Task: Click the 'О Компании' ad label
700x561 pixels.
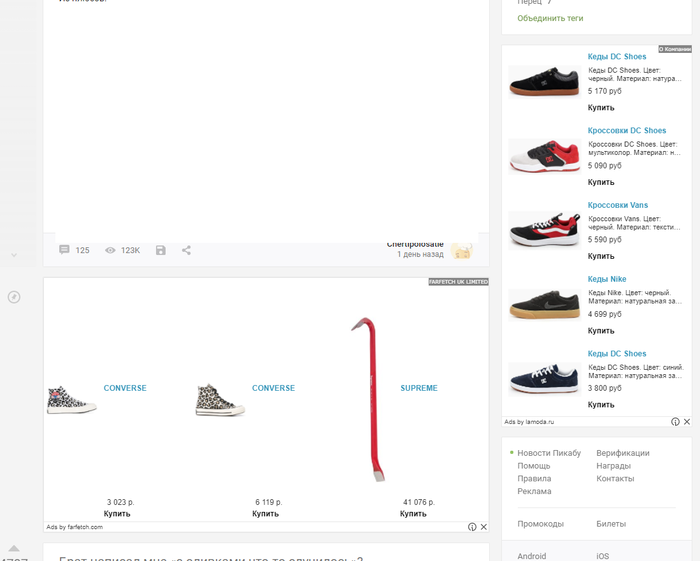Action: point(675,49)
